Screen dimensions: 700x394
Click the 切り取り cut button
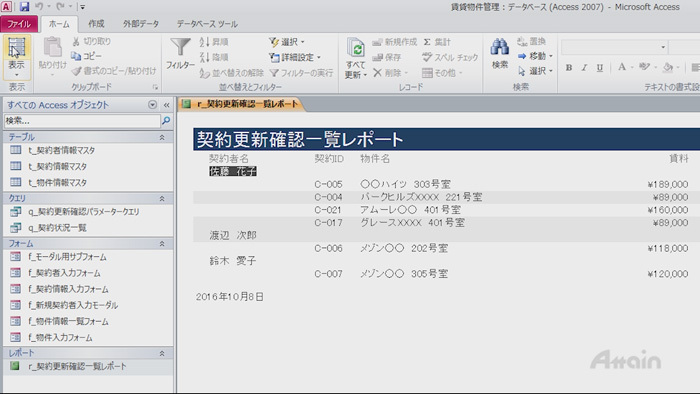[92, 41]
